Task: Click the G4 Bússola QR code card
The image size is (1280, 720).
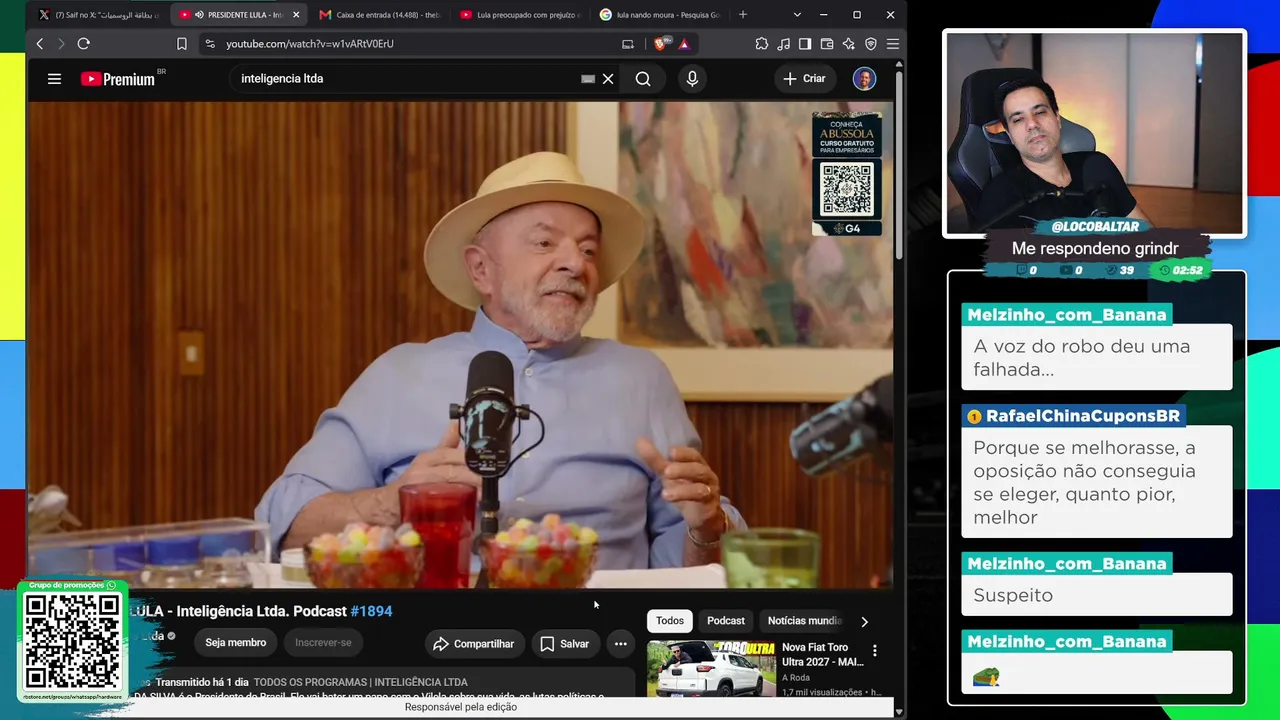Action: click(847, 174)
